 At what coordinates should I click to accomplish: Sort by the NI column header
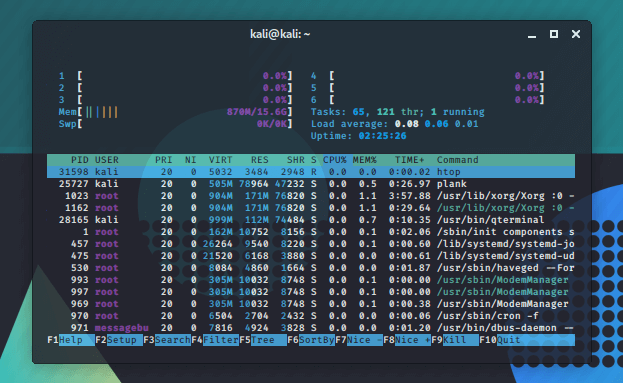click(190, 160)
